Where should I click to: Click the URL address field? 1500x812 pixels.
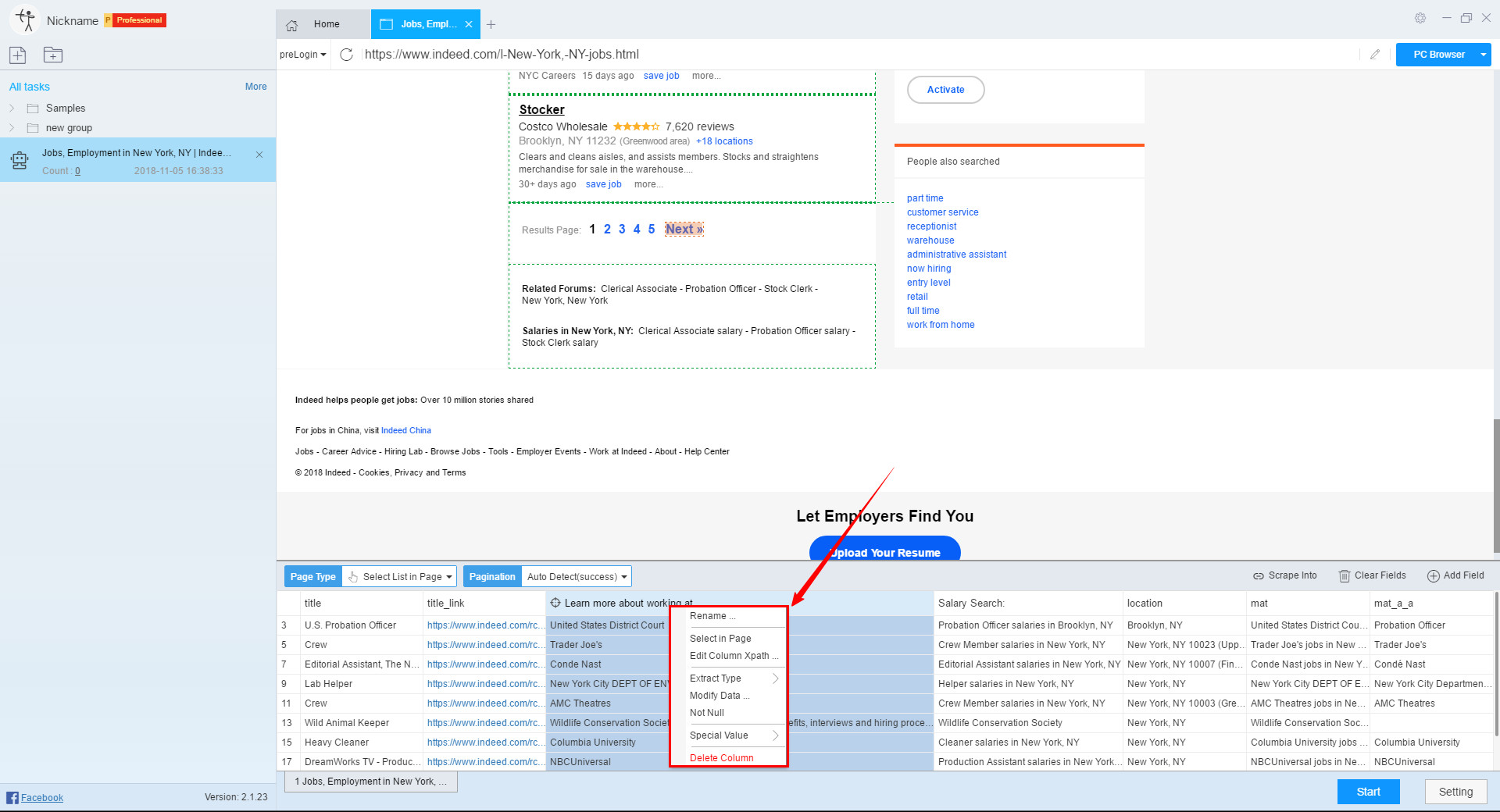coord(859,55)
